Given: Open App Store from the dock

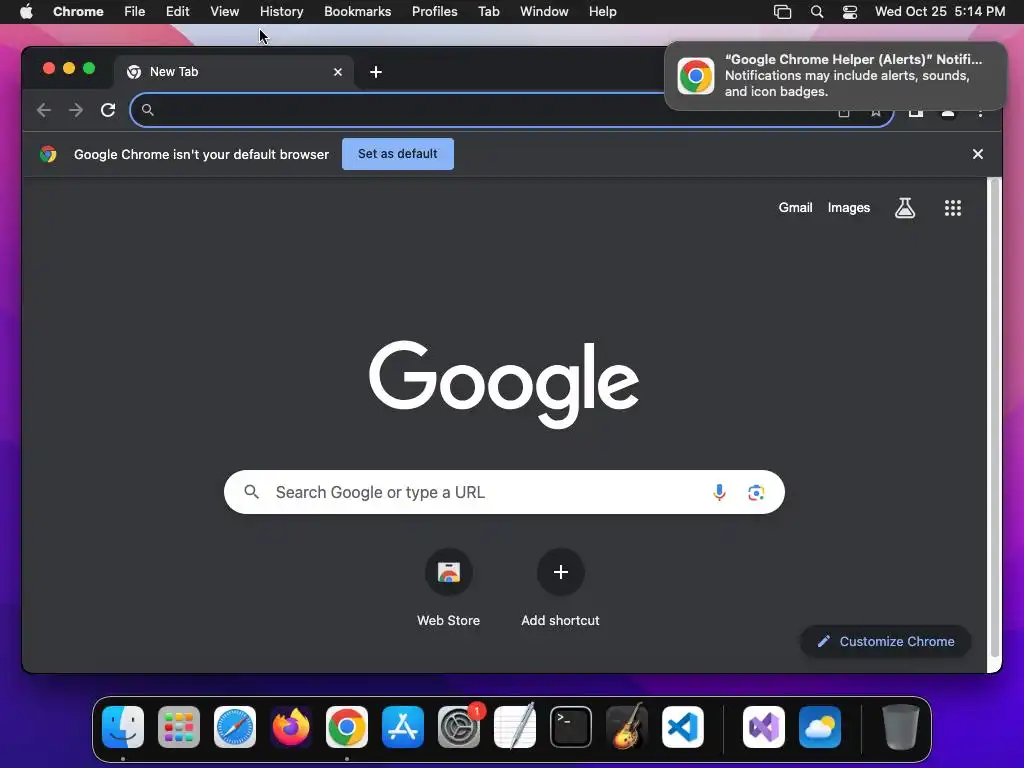Looking at the screenshot, I should pos(403,727).
